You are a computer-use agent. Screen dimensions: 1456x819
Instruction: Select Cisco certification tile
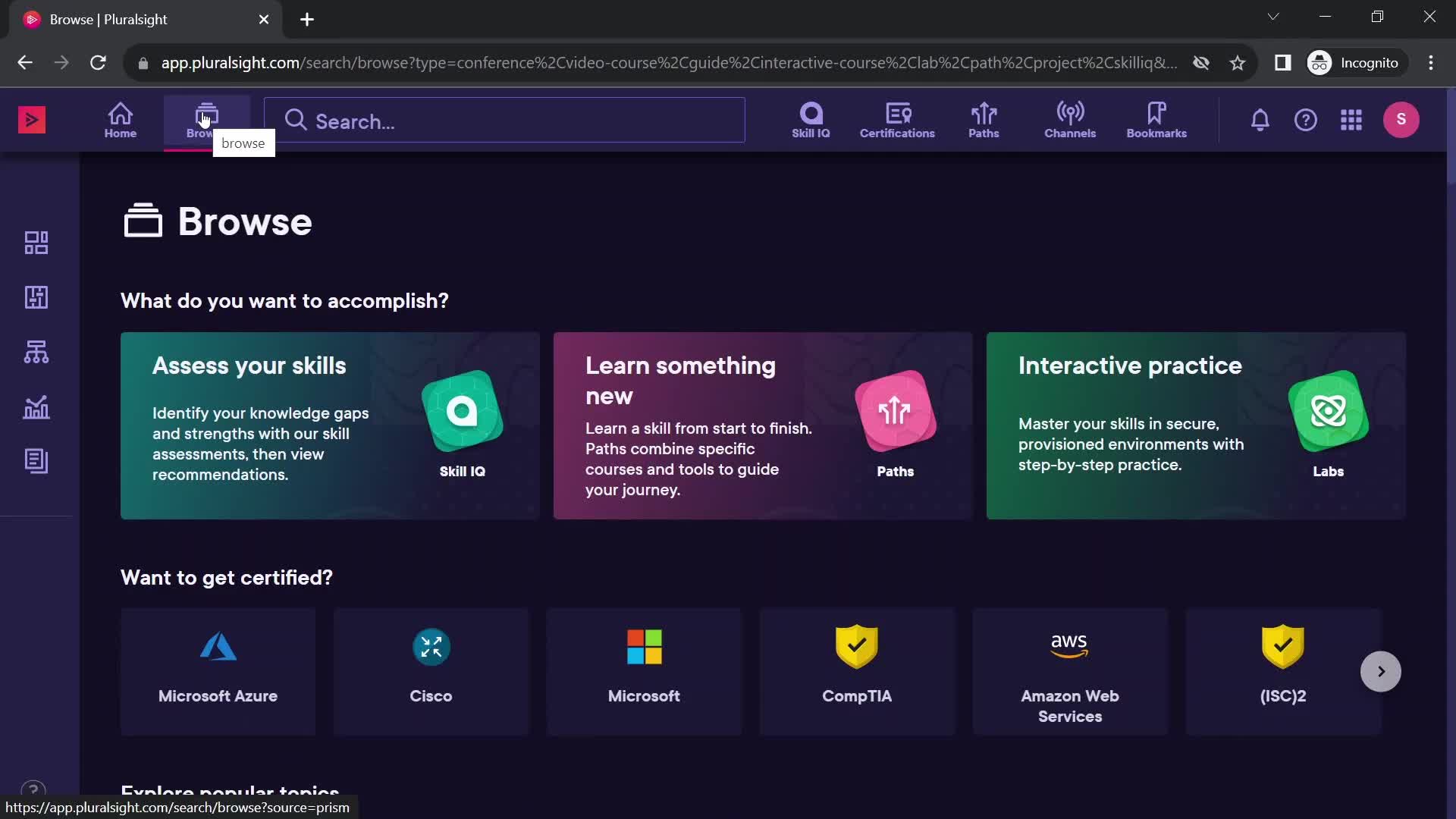(431, 671)
